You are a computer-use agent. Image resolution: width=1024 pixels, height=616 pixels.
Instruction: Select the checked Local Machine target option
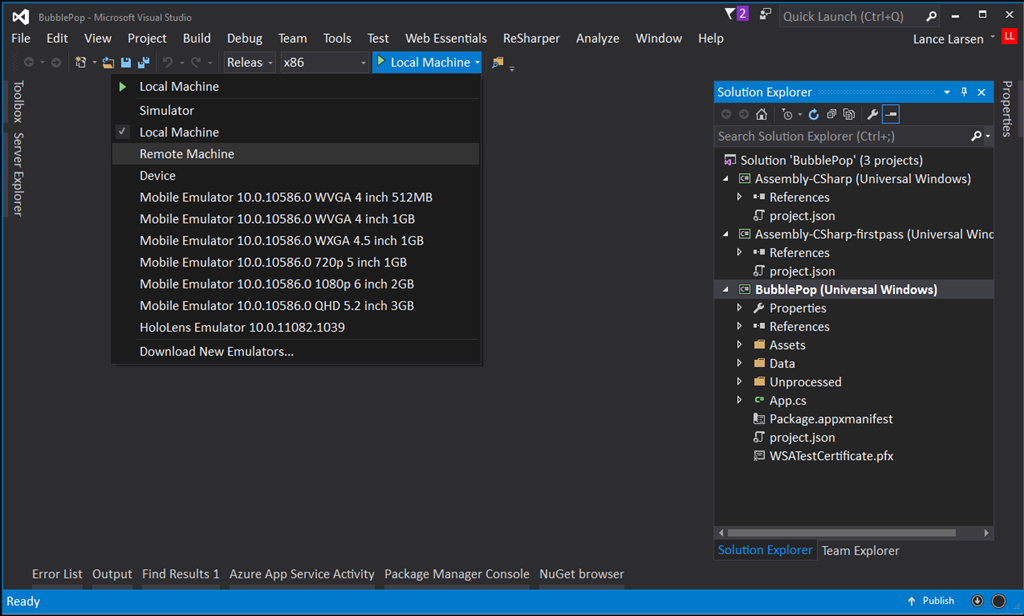pyautogui.click(x=296, y=132)
